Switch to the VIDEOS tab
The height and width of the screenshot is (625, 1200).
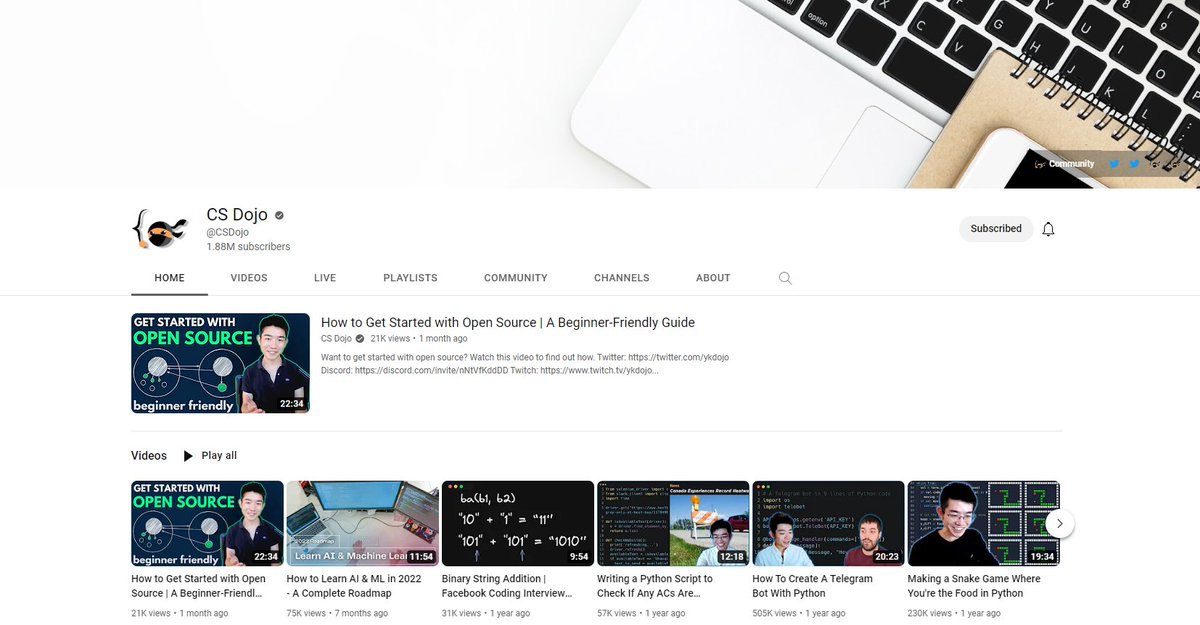[x=248, y=278]
